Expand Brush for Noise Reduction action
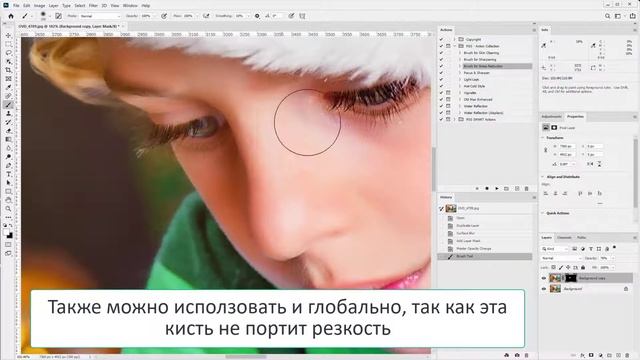Screen dimensions: 640x360 point(460,66)
